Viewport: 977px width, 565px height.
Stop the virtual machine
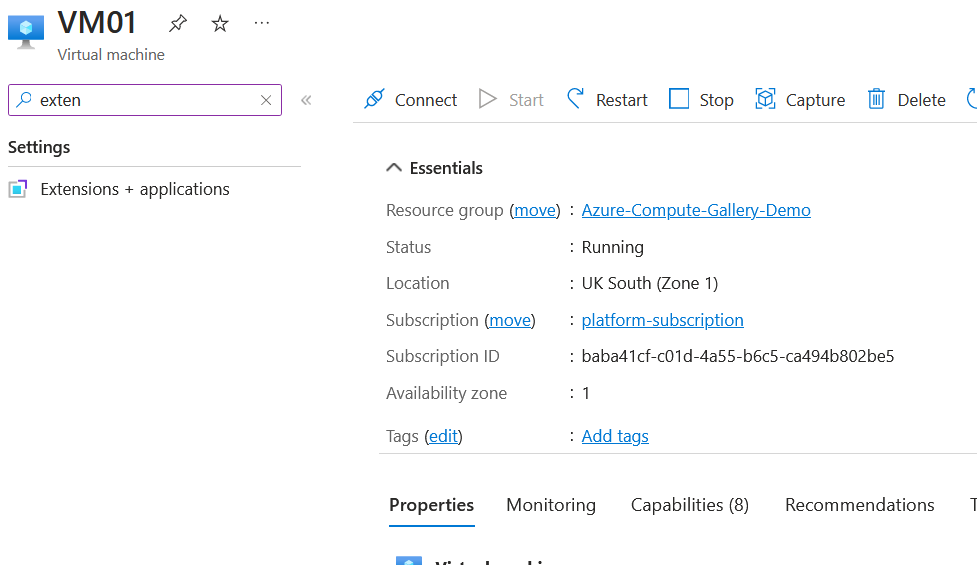click(x=701, y=100)
